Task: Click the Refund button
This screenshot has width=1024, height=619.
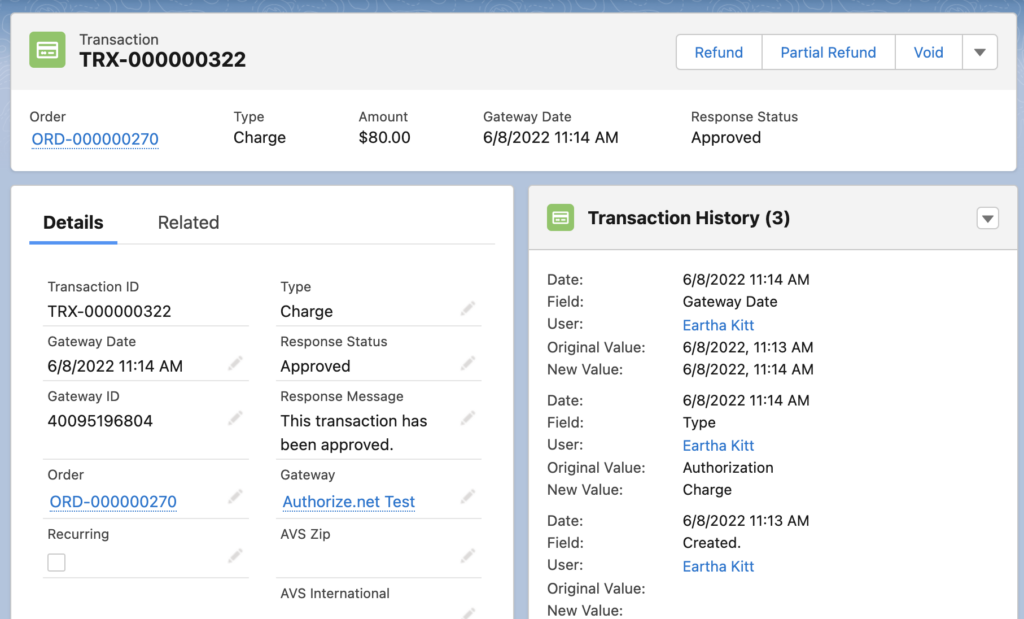Action: pyautogui.click(x=719, y=52)
